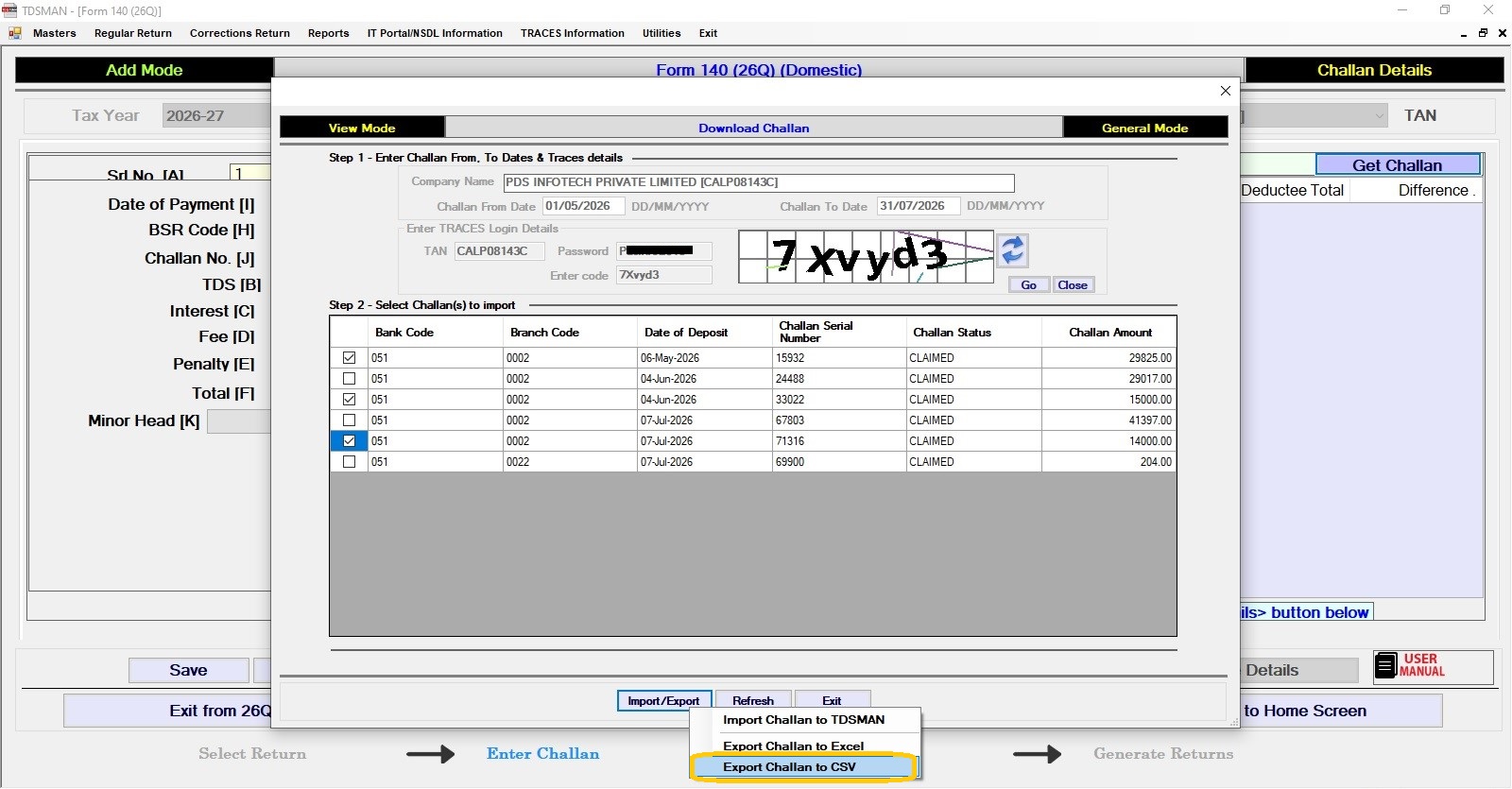Click the Close button beside Go
This screenshot has width=1512, height=789.
click(1073, 285)
